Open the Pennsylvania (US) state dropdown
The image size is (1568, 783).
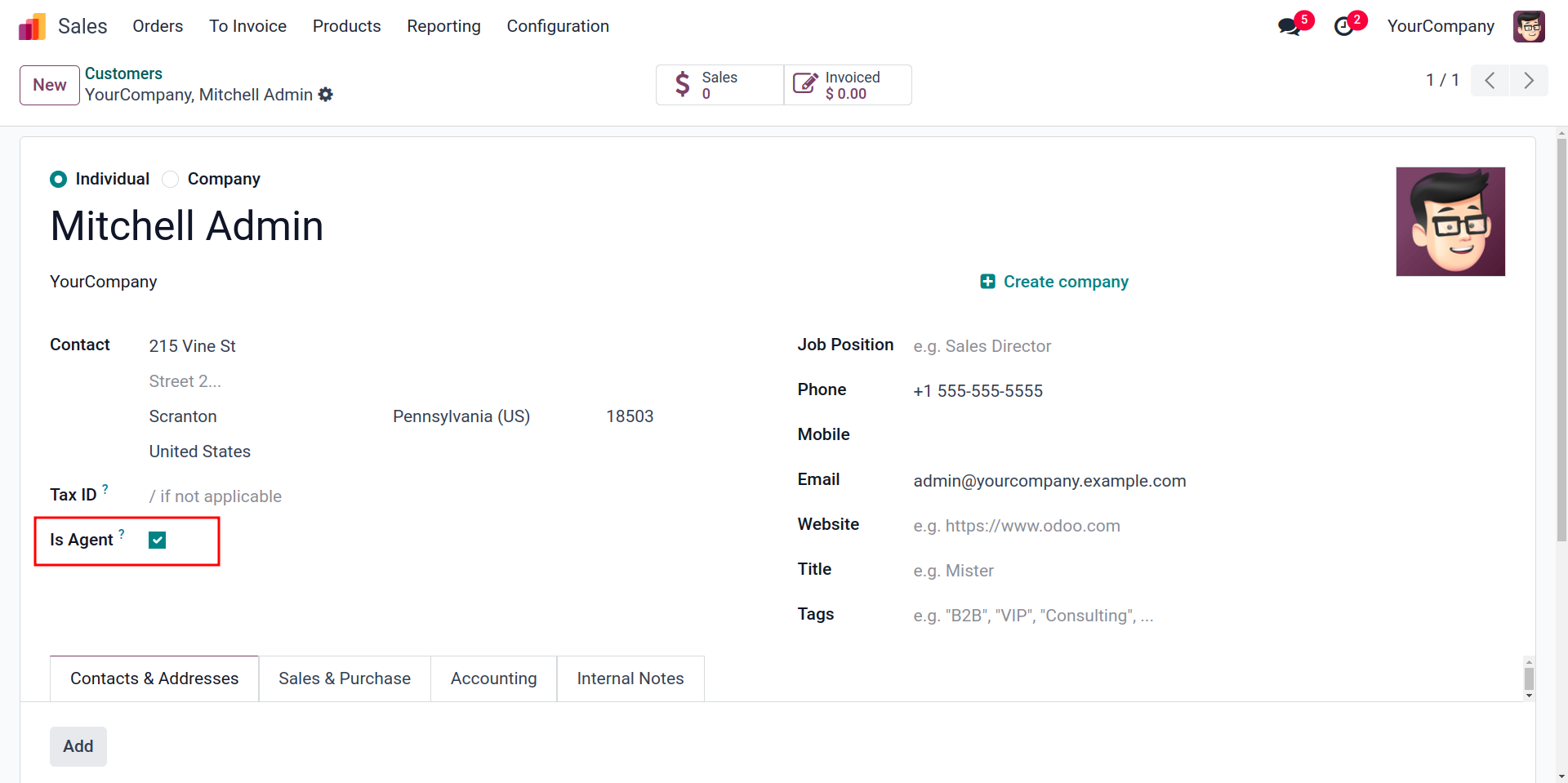coord(461,416)
